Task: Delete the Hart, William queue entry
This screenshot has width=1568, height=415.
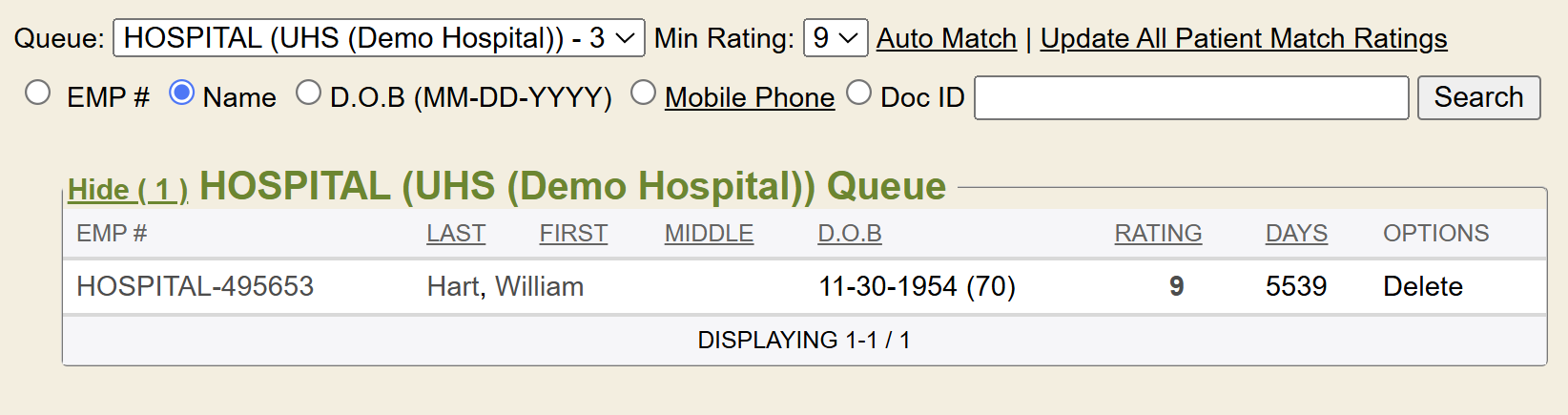Action: pyautogui.click(x=1422, y=286)
